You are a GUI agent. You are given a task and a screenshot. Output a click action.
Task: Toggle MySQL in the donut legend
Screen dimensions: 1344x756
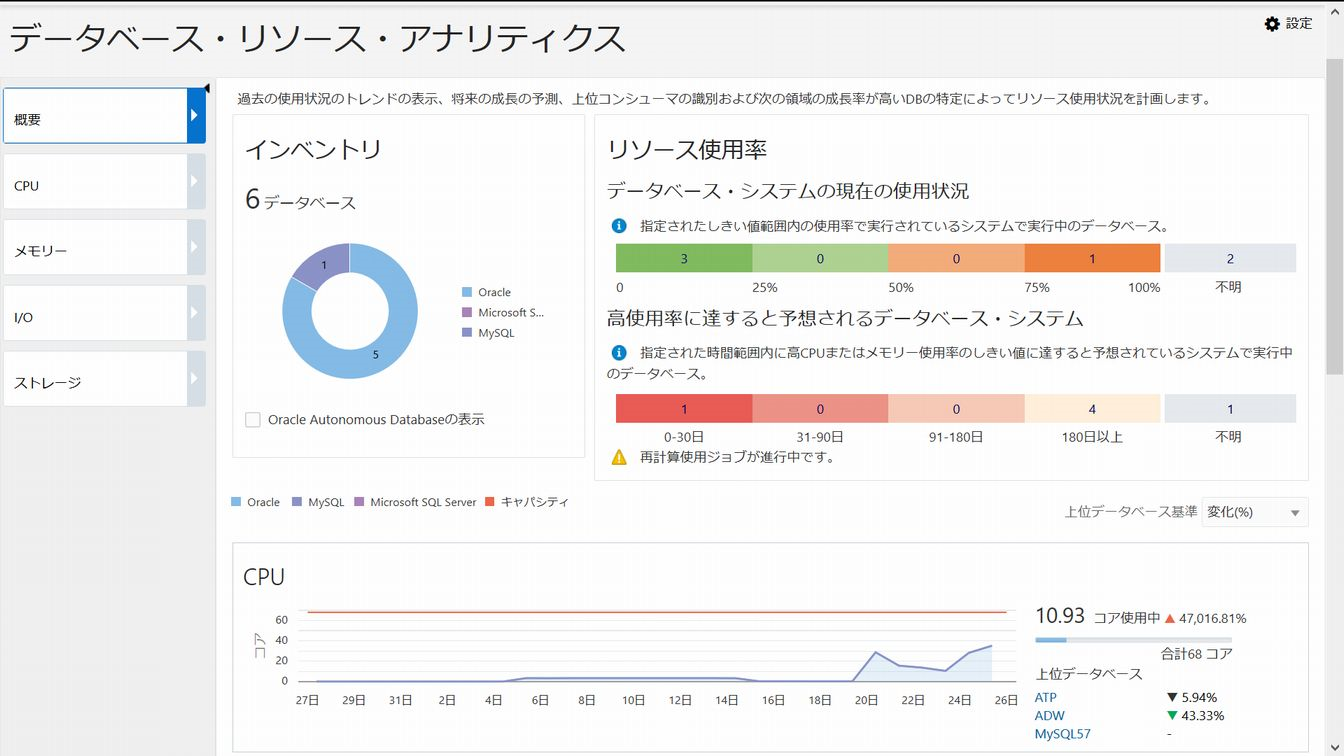pyautogui.click(x=488, y=332)
